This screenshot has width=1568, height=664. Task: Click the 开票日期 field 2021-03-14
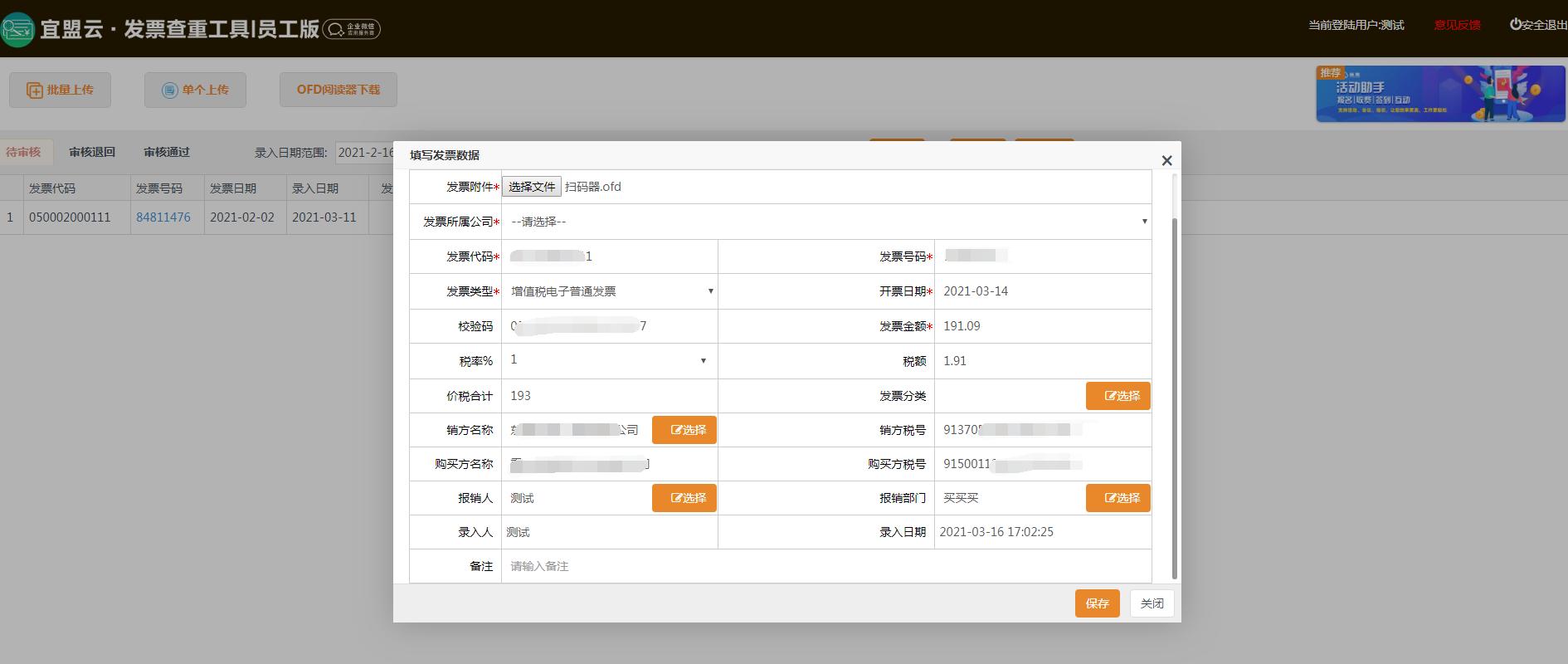1043,291
